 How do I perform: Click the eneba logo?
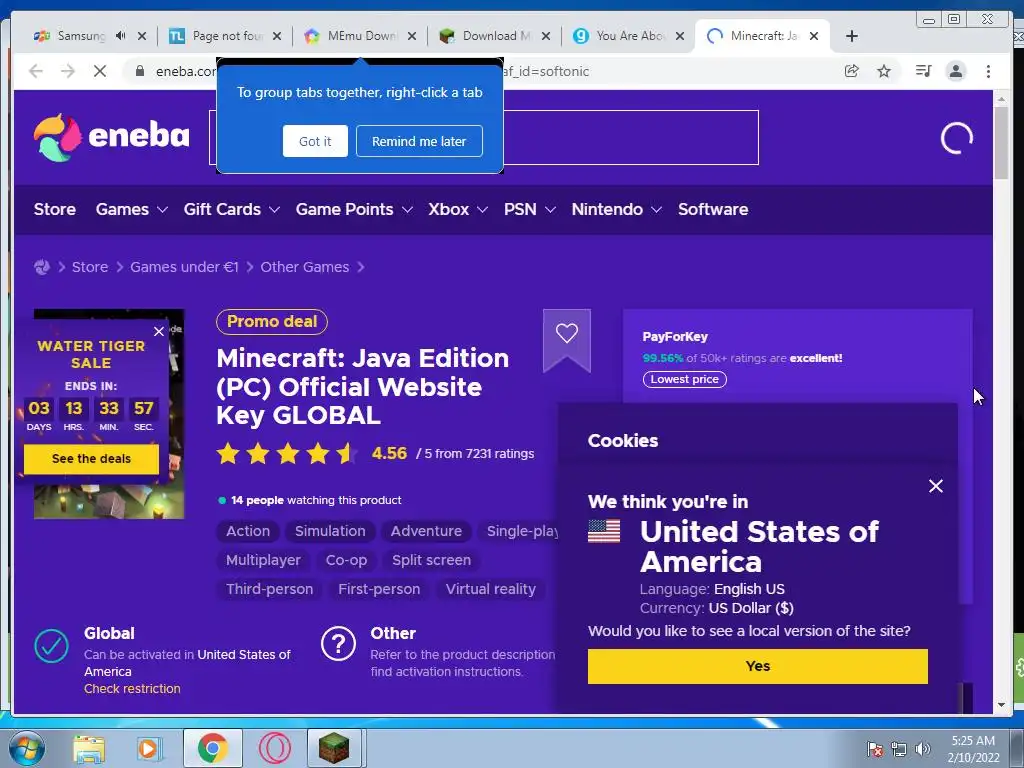(112, 138)
